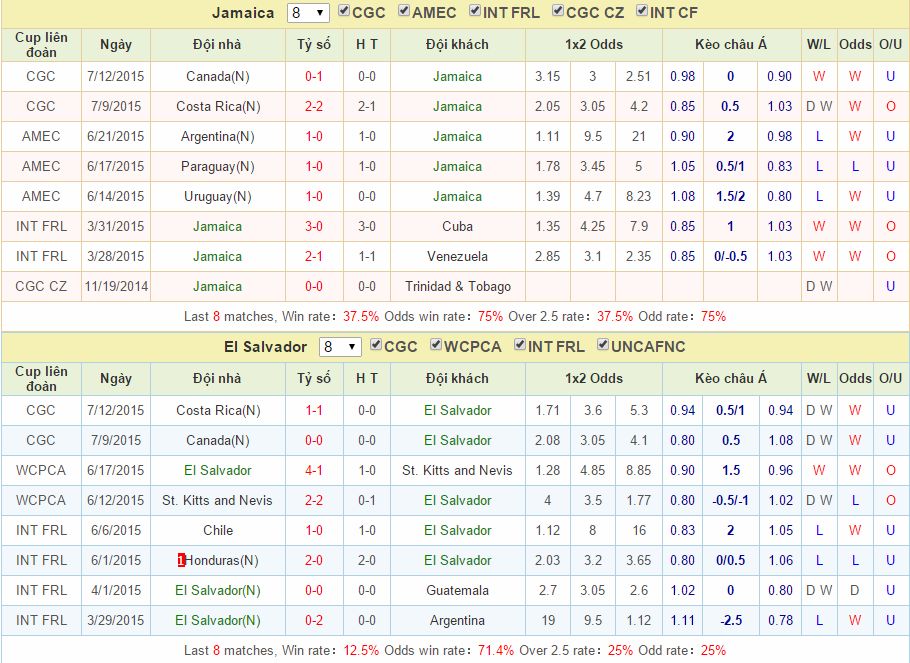Open the 4-1 score against St. Kitts and Nevis
The image size is (910, 663).
point(314,470)
